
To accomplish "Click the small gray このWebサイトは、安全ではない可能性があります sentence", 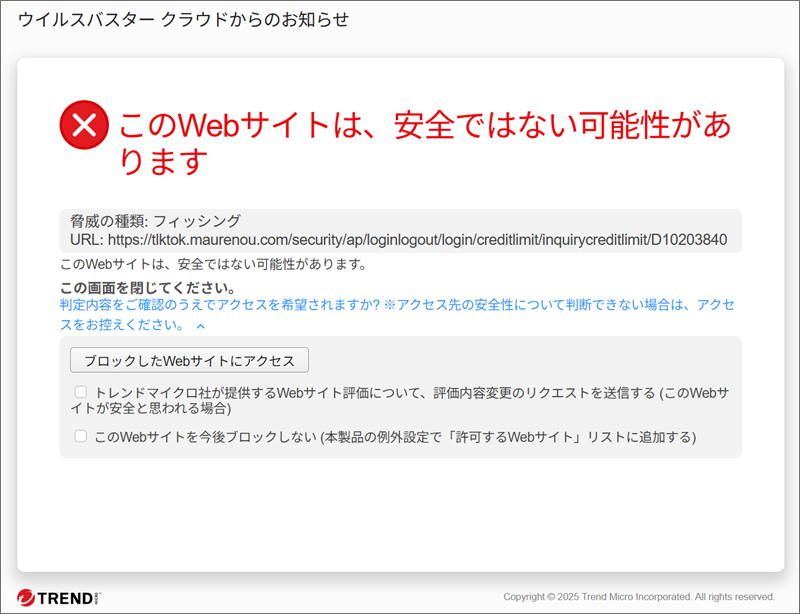I will pos(213,264).
